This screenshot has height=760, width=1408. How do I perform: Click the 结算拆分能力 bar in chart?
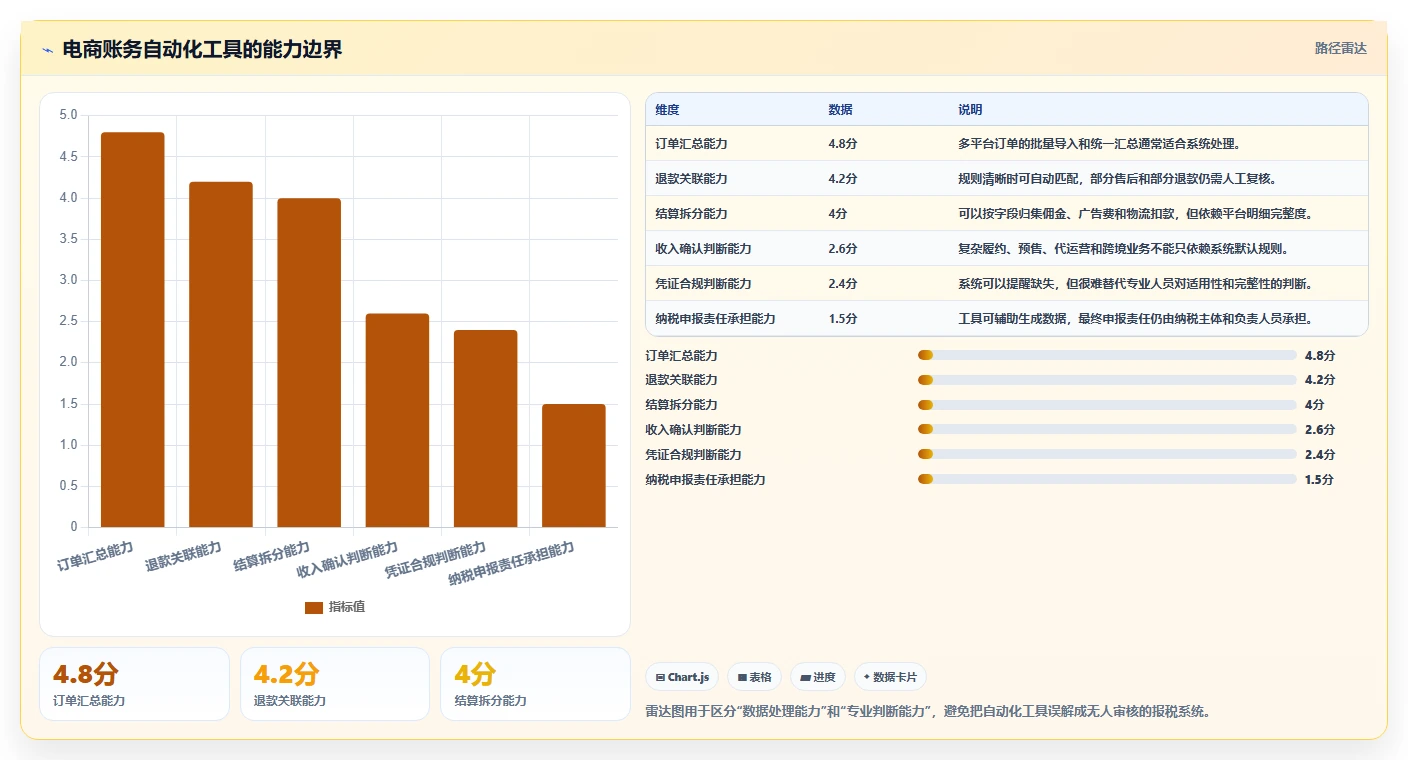[x=309, y=362]
